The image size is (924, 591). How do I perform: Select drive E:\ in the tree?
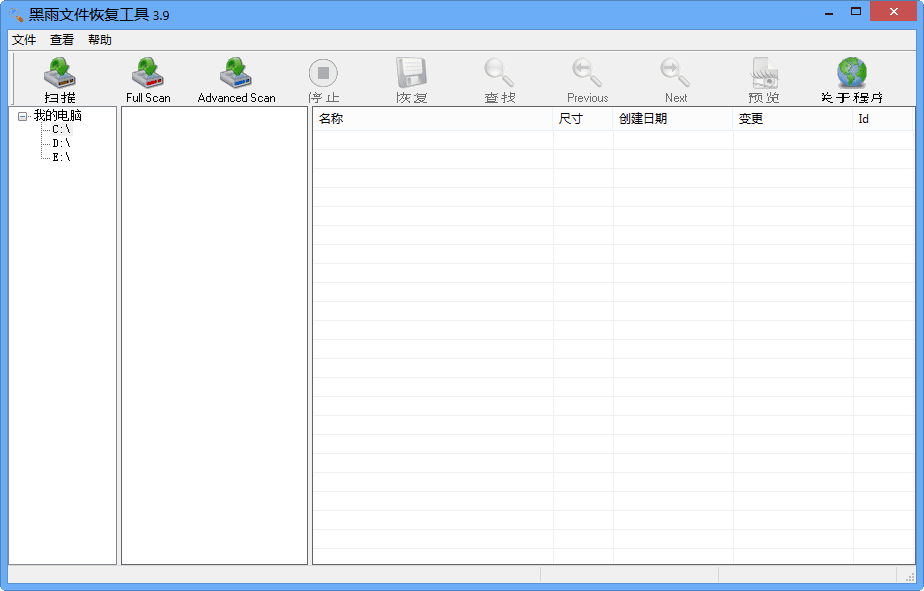(61, 157)
